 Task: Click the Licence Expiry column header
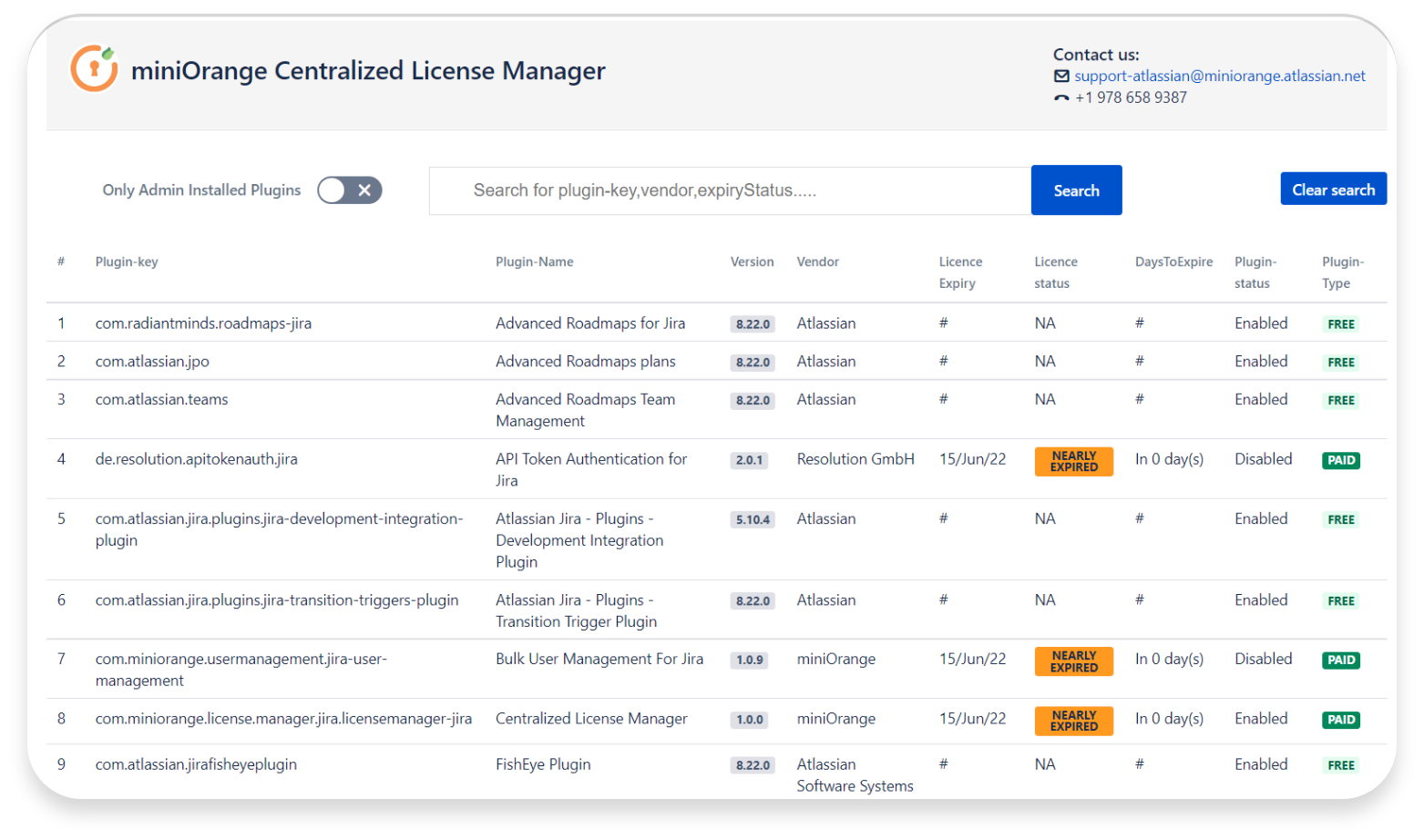pyautogui.click(x=961, y=272)
